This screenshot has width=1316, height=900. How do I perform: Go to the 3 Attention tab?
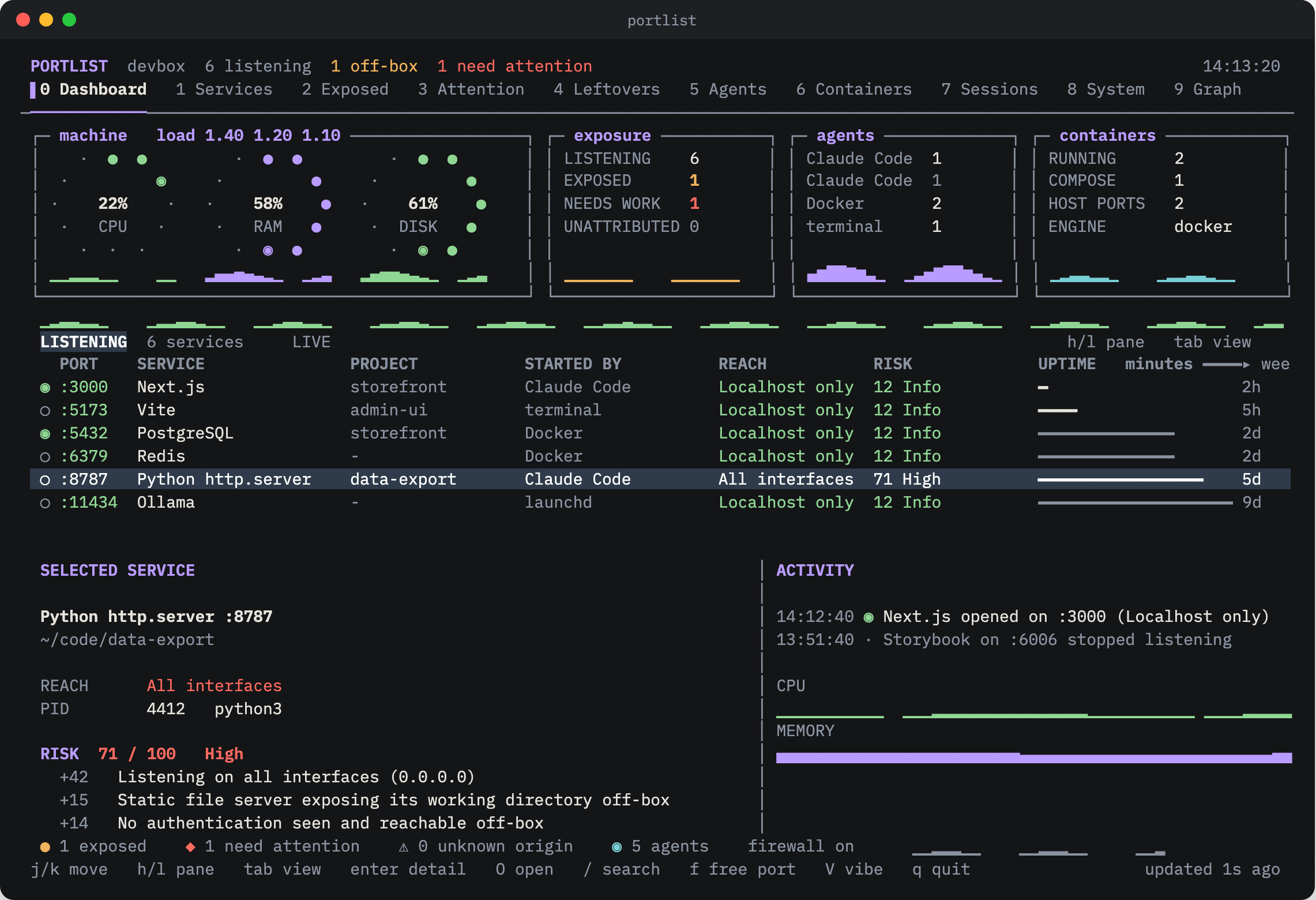(x=471, y=89)
